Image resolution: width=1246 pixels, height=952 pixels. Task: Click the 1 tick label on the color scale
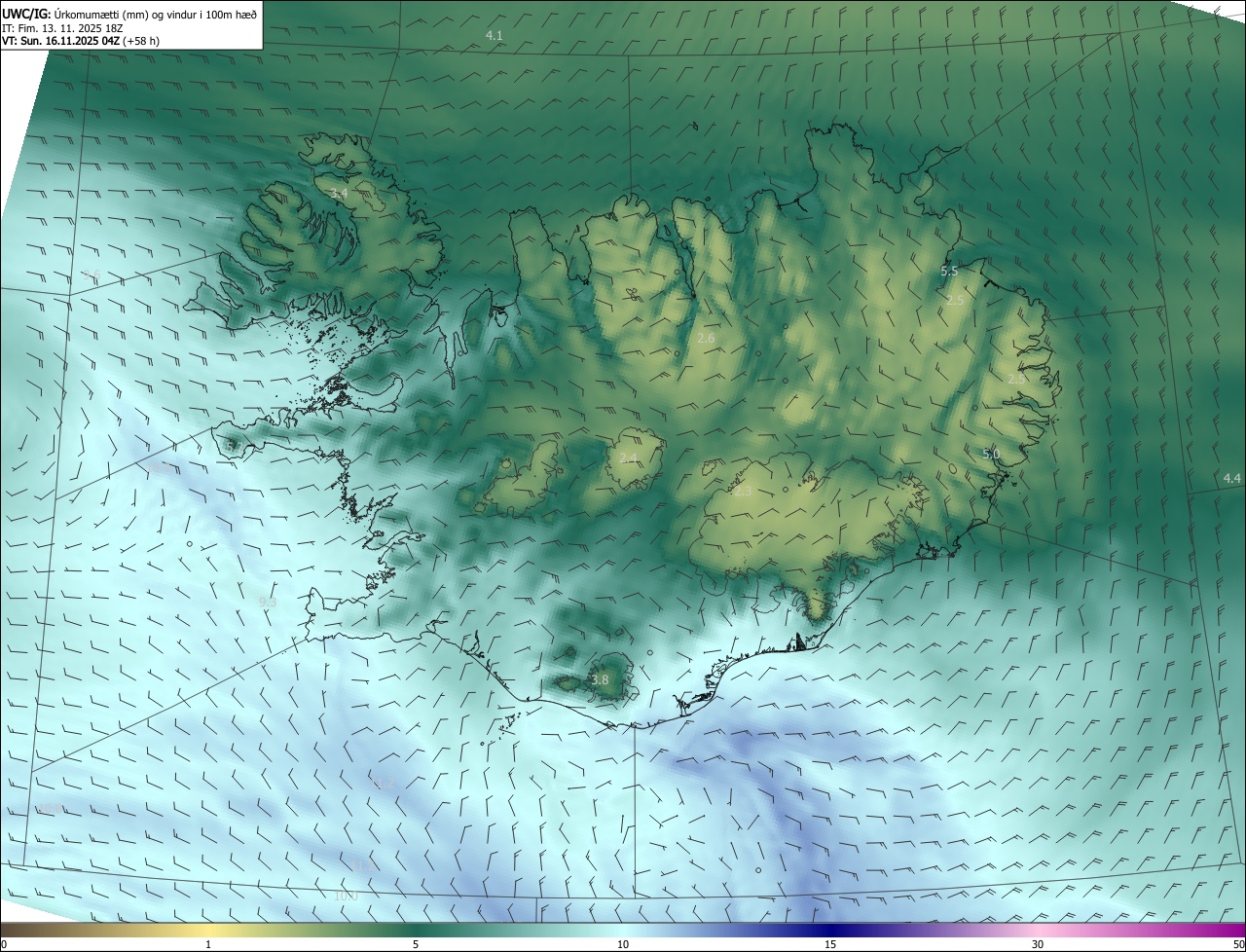click(208, 944)
